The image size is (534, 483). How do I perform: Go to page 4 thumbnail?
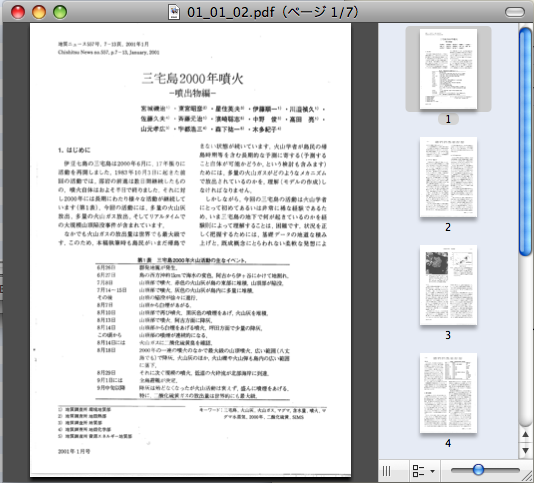[448, 393]
